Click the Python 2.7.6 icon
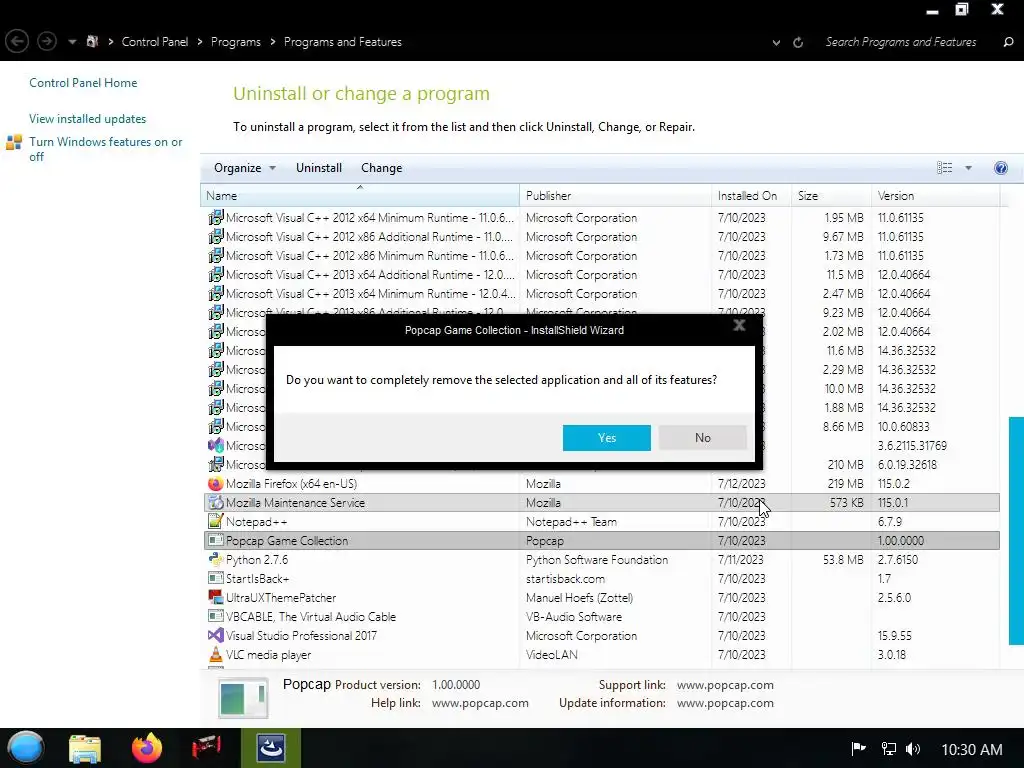 point(215,560)
